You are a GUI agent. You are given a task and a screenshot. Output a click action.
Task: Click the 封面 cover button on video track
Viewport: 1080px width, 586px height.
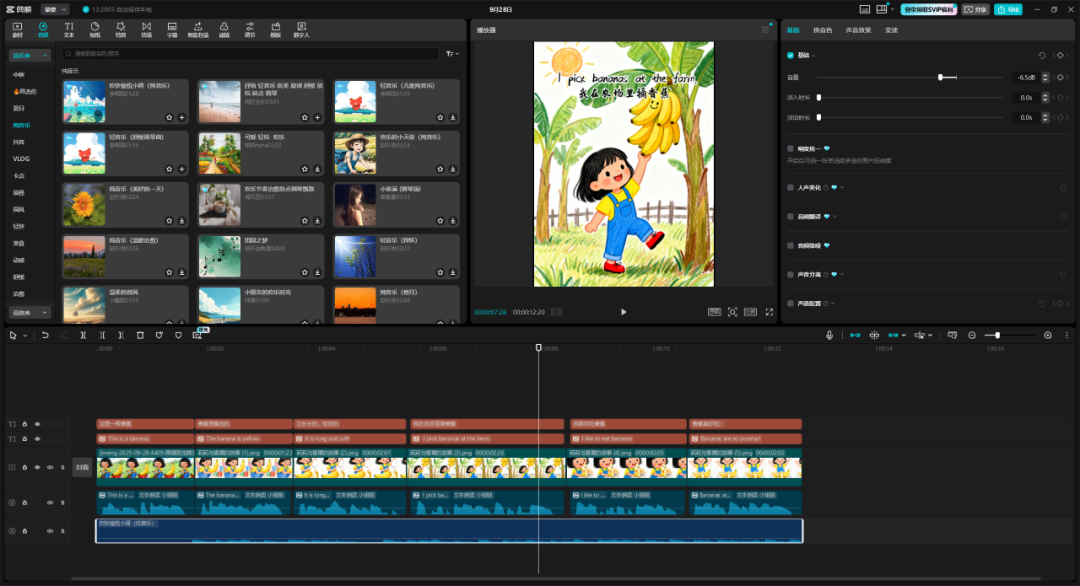(82, 467)
